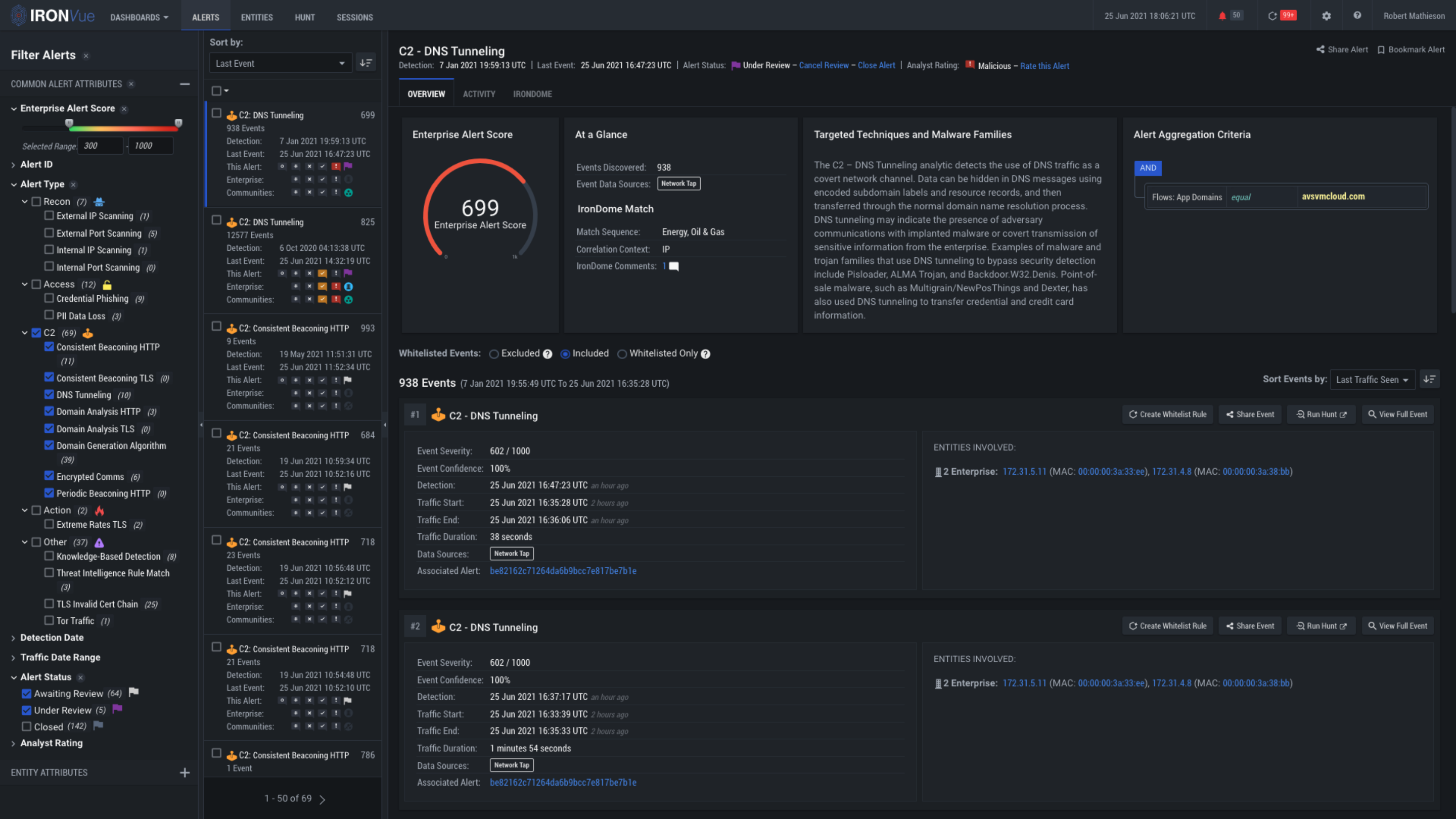Switch to the Activity tab
The height and width of the screenshot is (819, 1456).
click(x=479, y=94)
